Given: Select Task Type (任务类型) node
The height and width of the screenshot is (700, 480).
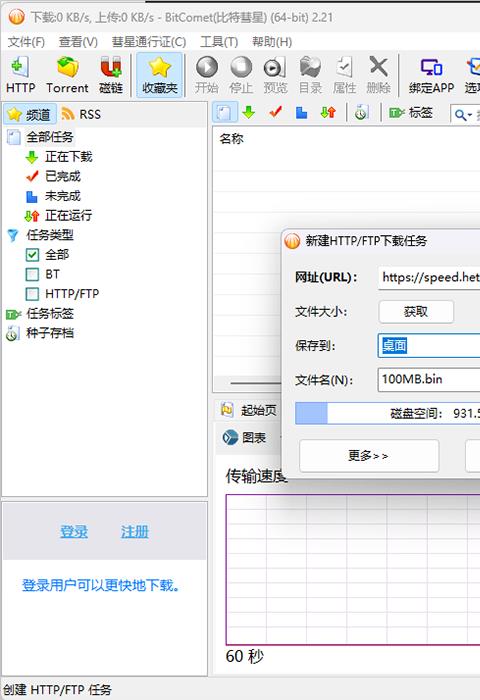Looking at the screenshot, I should (50, 235).
